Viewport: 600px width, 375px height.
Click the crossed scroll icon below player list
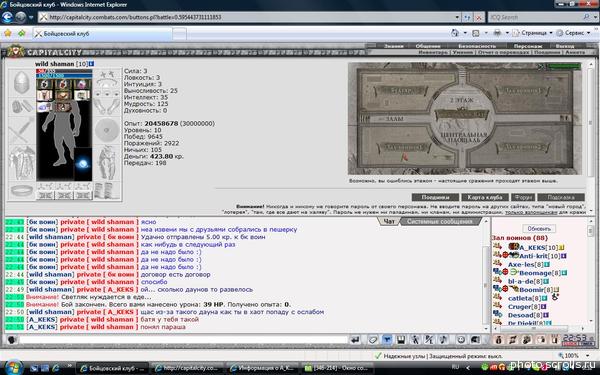(x=513, y=339)
